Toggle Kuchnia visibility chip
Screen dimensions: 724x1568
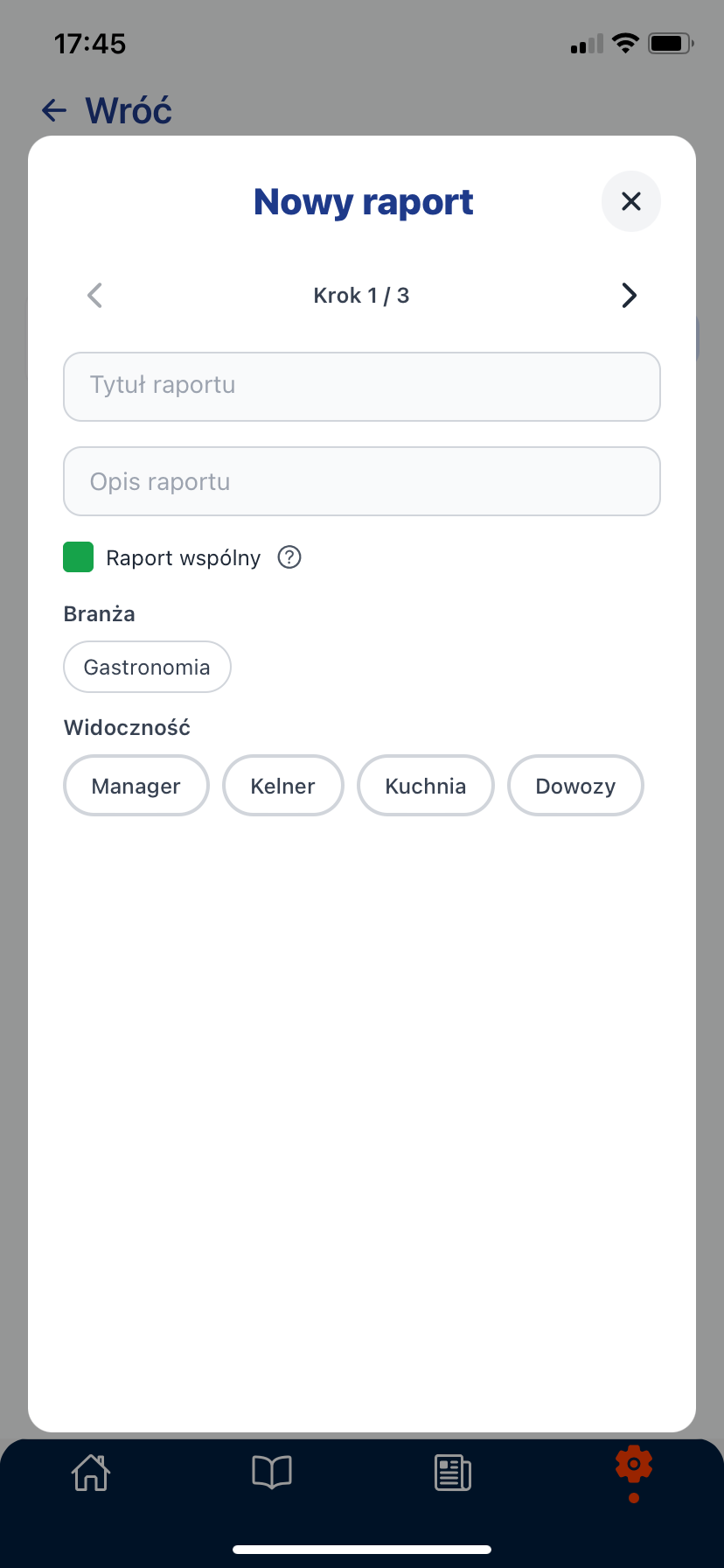pyautogui.click(x=426, y=786)
